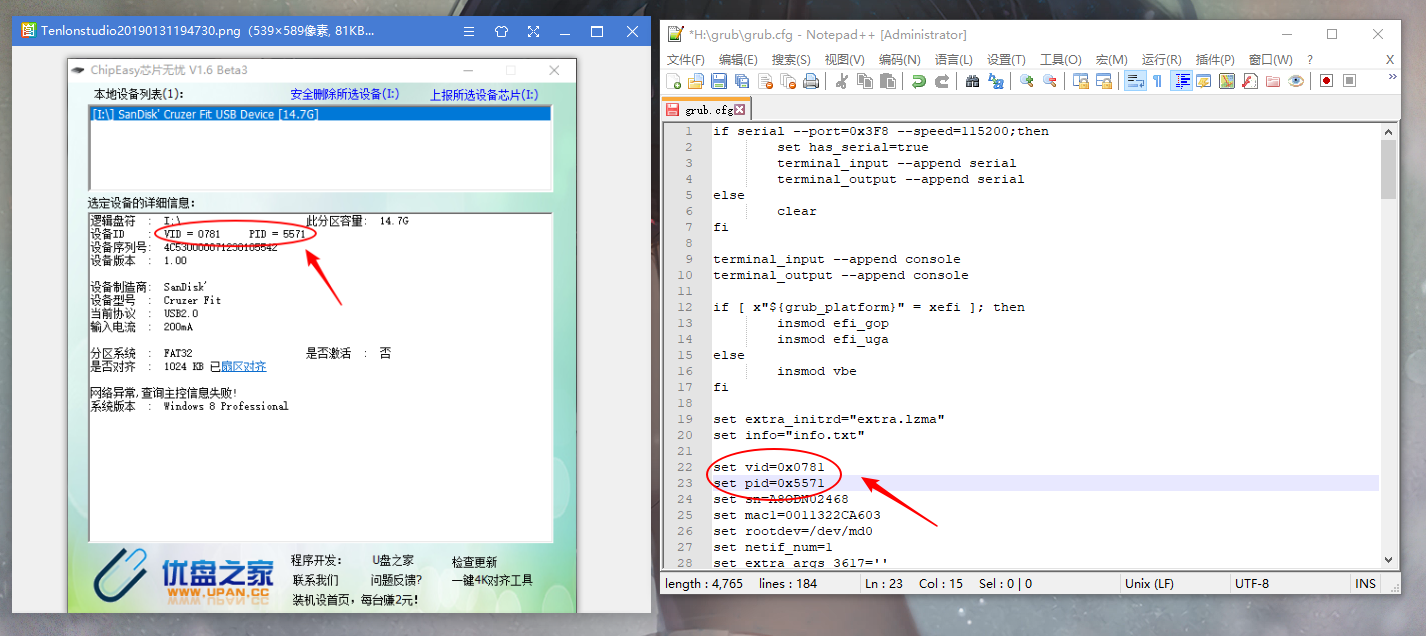The height and width of the screenshot is (636, 1426).
Task: Open the 搜索(S) menu
Action: coord(791,60)
